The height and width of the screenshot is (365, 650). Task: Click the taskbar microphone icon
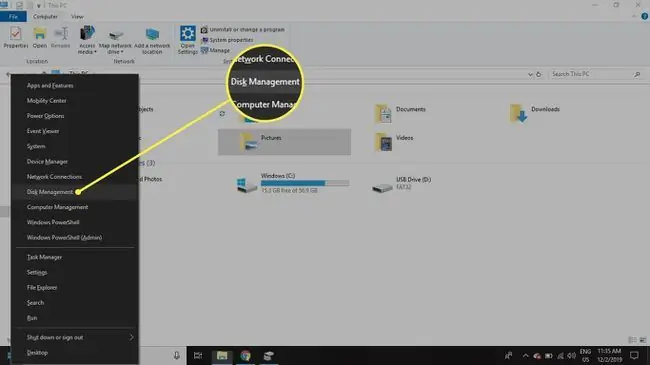click(x=177, y=355)
